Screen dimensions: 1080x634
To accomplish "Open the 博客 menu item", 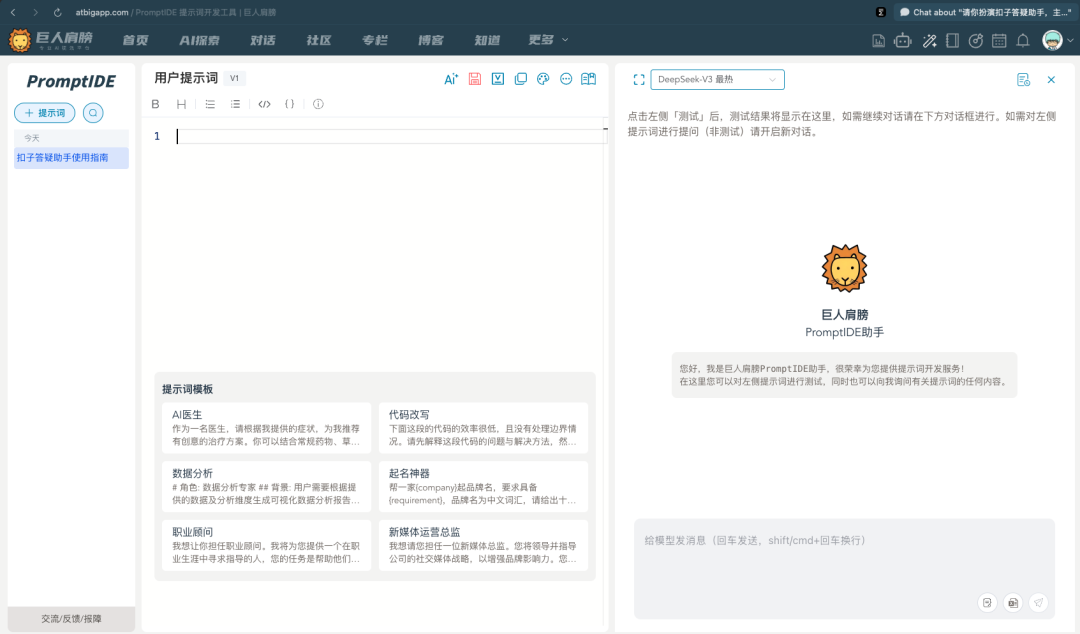I will tap(431, 41).
